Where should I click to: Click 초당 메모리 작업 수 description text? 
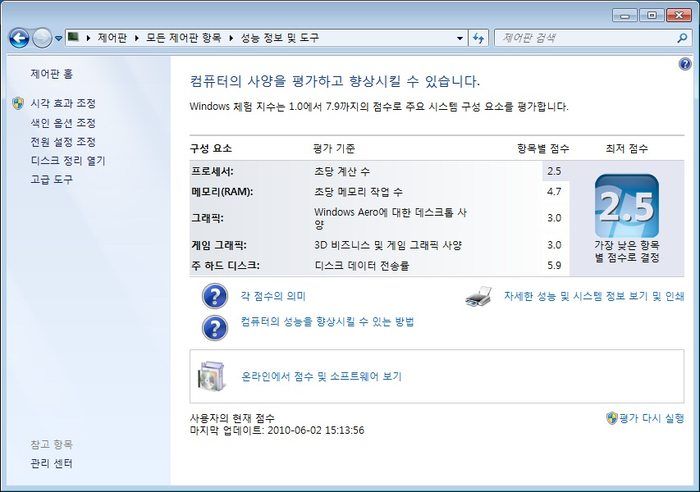pyautogui.click(x=358, y=192)
